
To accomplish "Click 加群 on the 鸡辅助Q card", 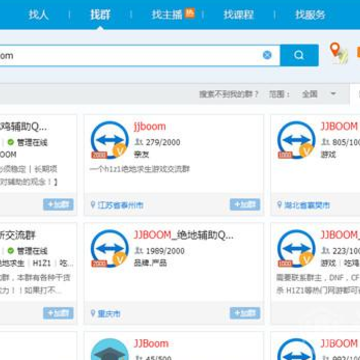I will (58, 204).
